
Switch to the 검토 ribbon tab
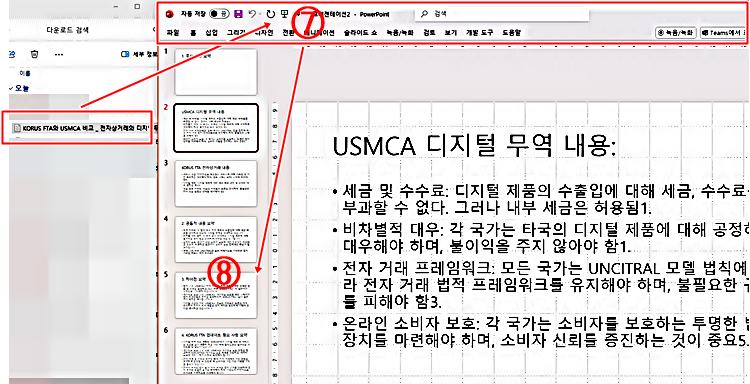pos(429,33)
